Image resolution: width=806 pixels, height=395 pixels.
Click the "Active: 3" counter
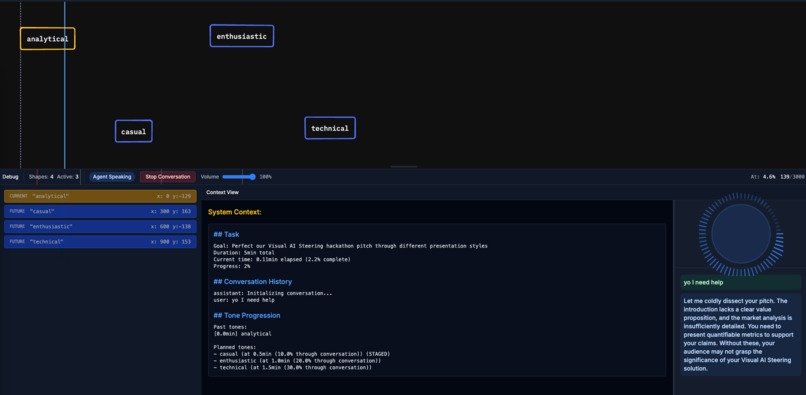68,177
